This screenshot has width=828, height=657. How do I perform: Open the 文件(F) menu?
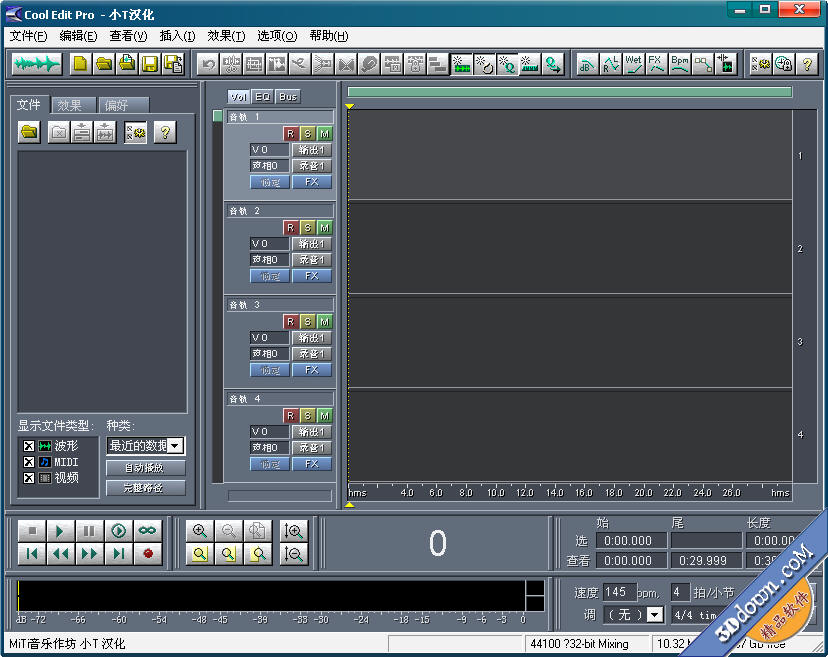click(x=29, y=36)
